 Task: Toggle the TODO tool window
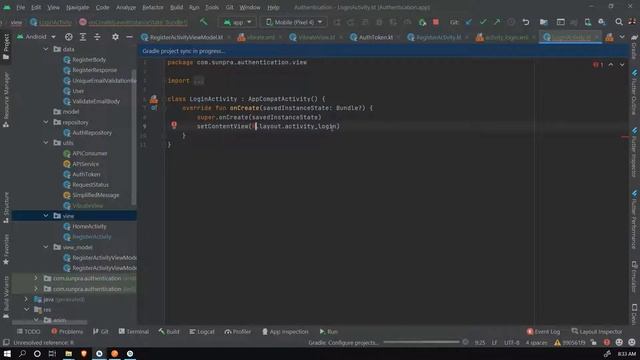pos(28,331)
